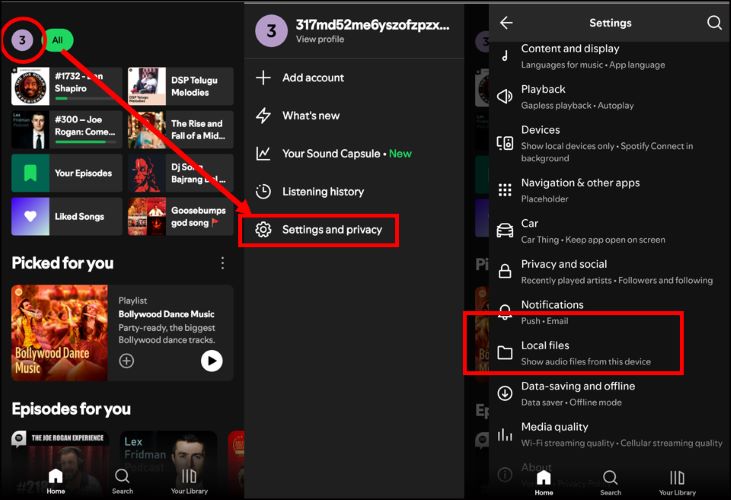
Task: Open Your Library tab in left screen
Action: 189,481
